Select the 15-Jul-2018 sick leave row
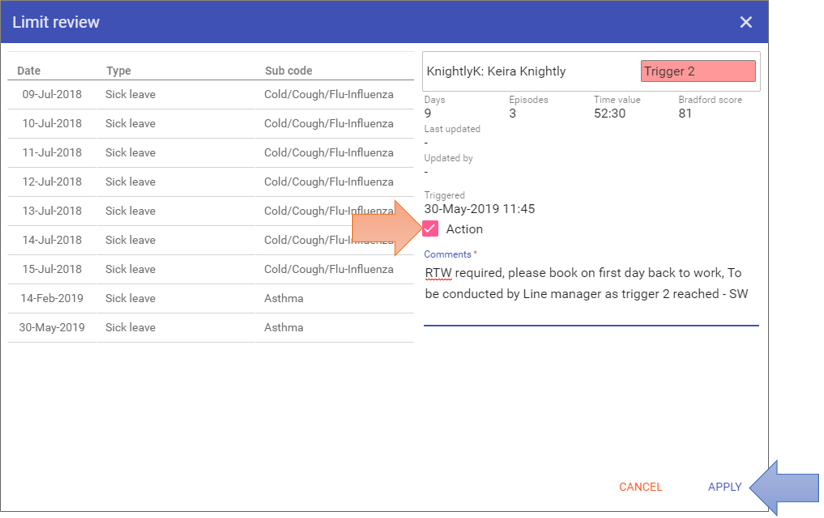 [210, 269]
